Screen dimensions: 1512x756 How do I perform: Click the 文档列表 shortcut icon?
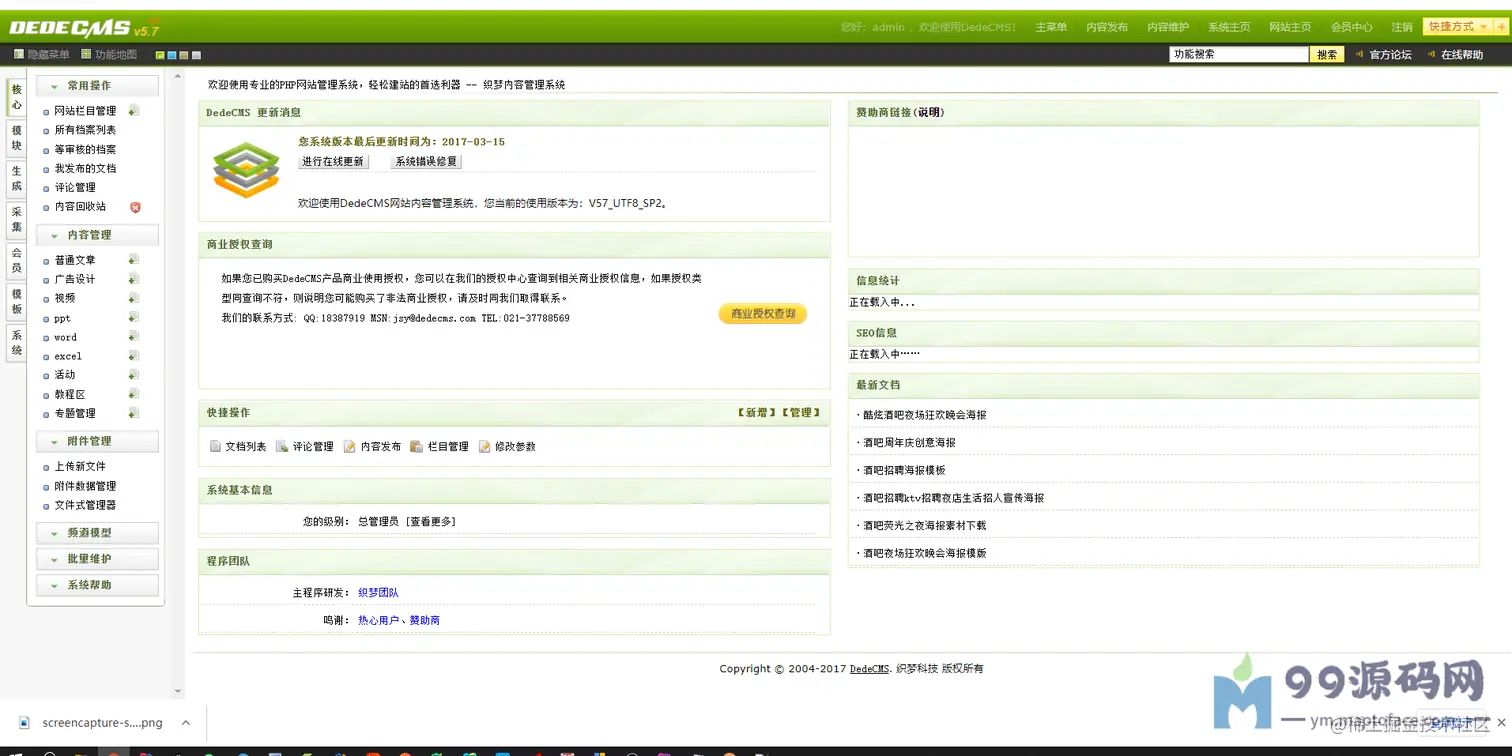pyautogui.click(x=215, y=446)
